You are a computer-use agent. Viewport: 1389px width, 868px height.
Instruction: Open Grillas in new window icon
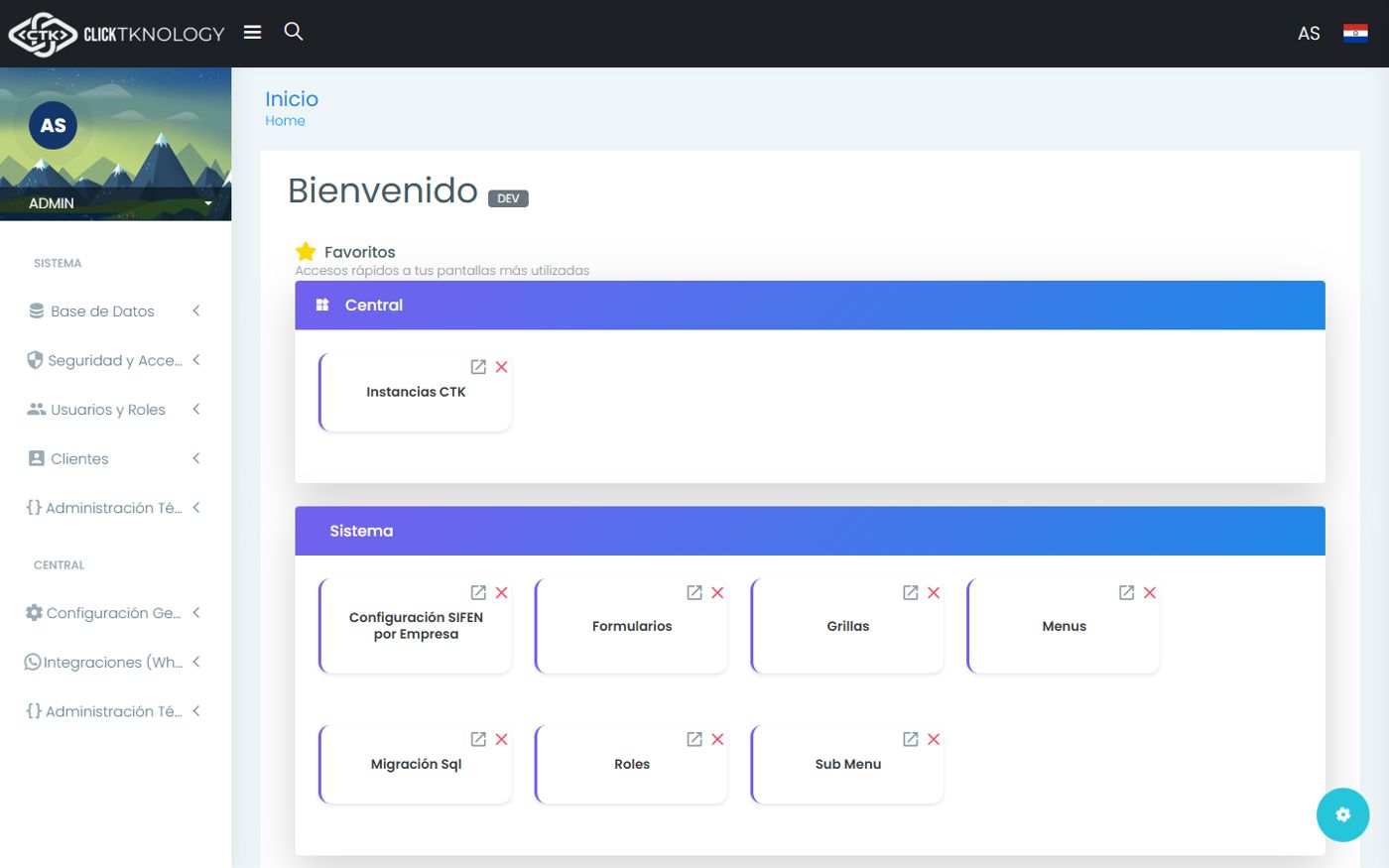click(910, 592)
